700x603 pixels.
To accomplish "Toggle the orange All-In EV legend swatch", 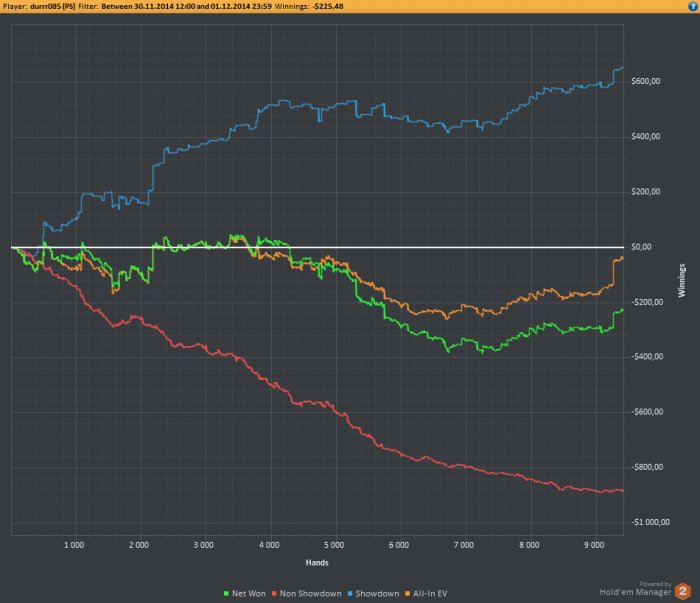I will [407, 594].
